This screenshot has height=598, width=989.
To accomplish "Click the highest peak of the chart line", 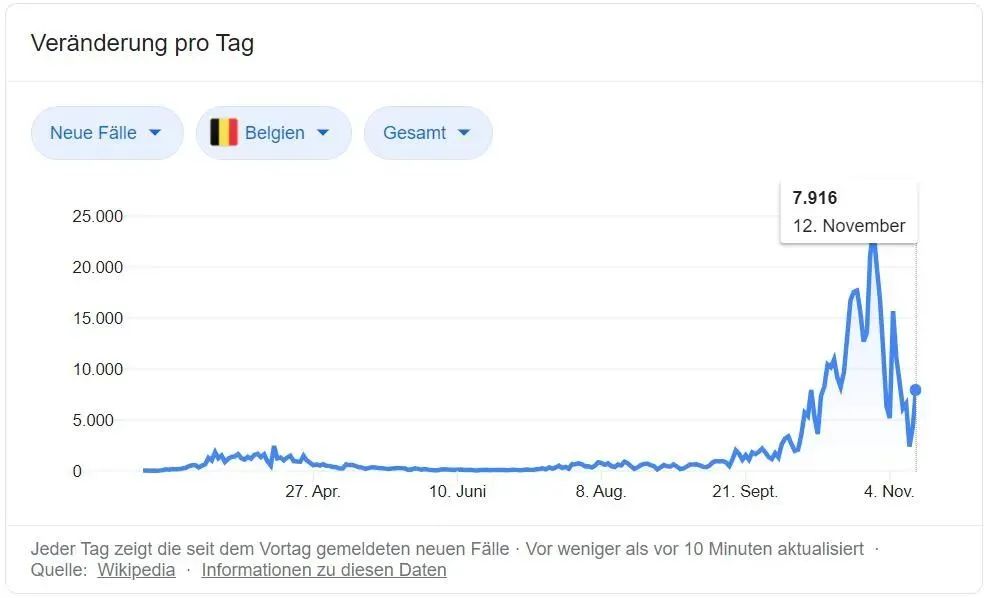I will tap(873, 246).
